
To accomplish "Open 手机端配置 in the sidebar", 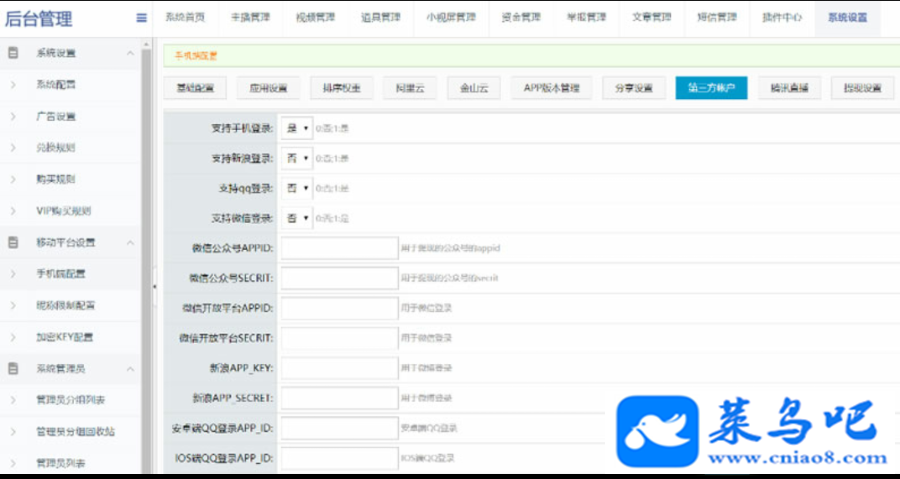I will 61,274.
